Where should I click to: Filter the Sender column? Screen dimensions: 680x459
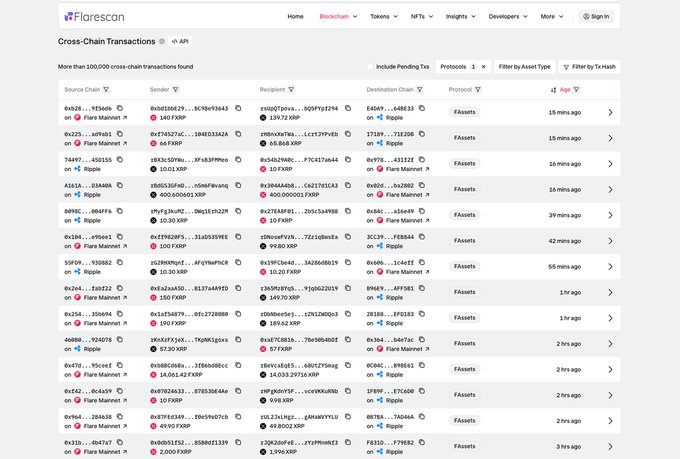point(176,89)
